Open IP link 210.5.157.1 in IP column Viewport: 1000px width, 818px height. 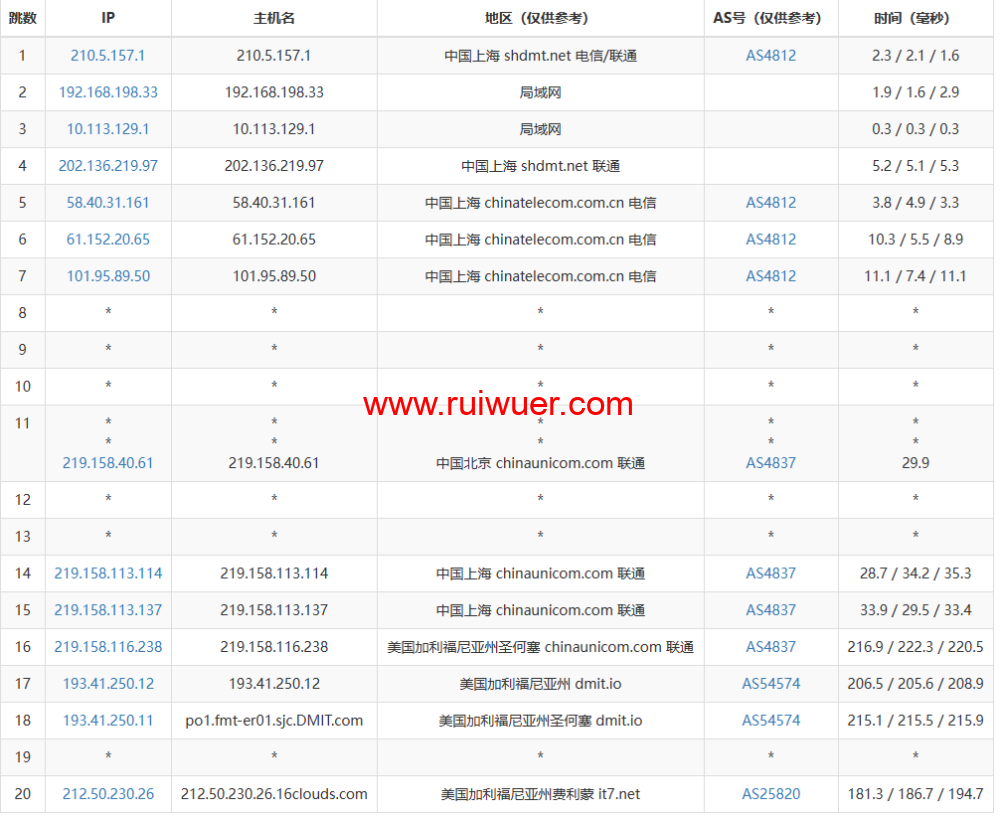[x=108, y=56]
